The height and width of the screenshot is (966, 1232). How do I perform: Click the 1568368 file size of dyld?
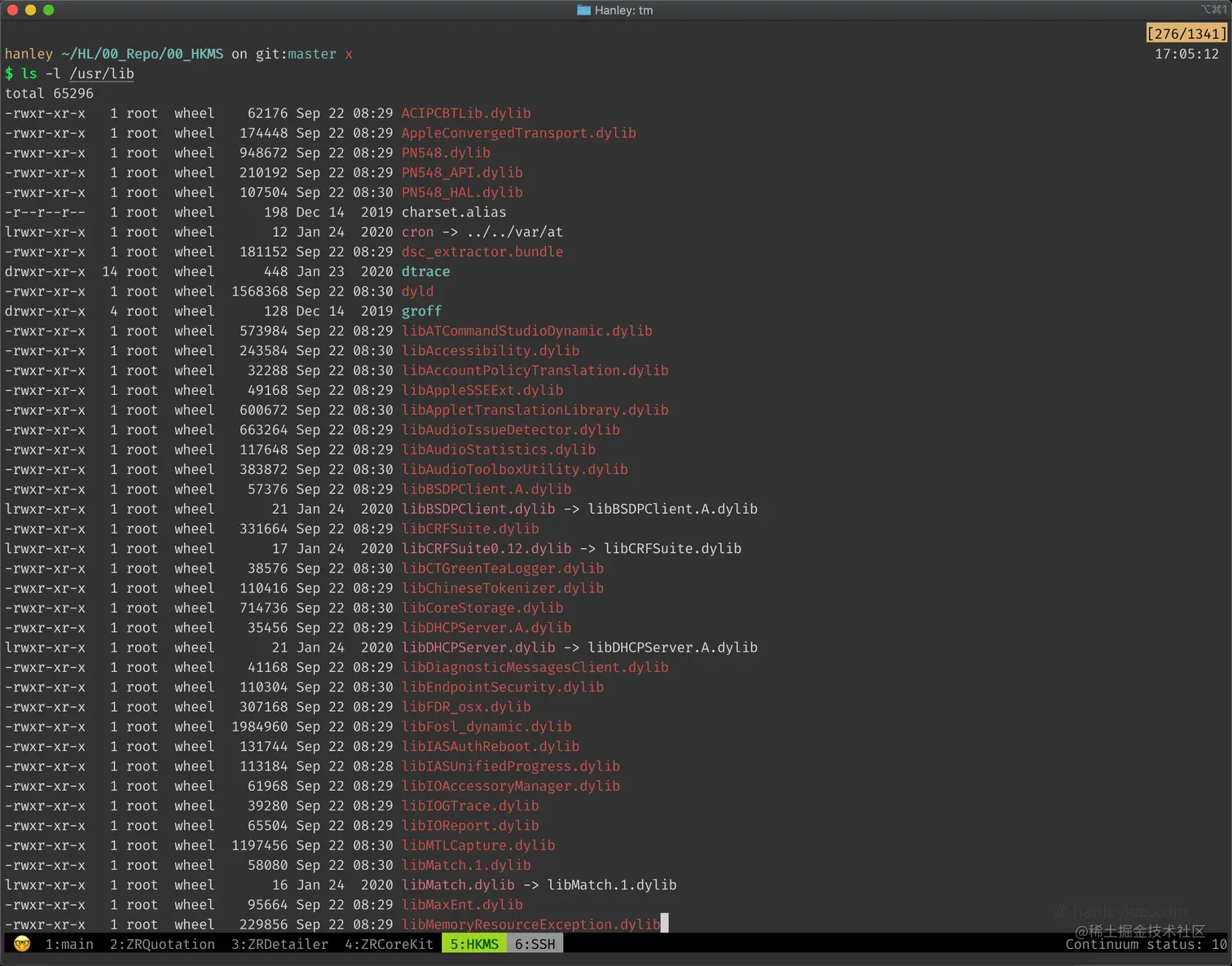259,292
